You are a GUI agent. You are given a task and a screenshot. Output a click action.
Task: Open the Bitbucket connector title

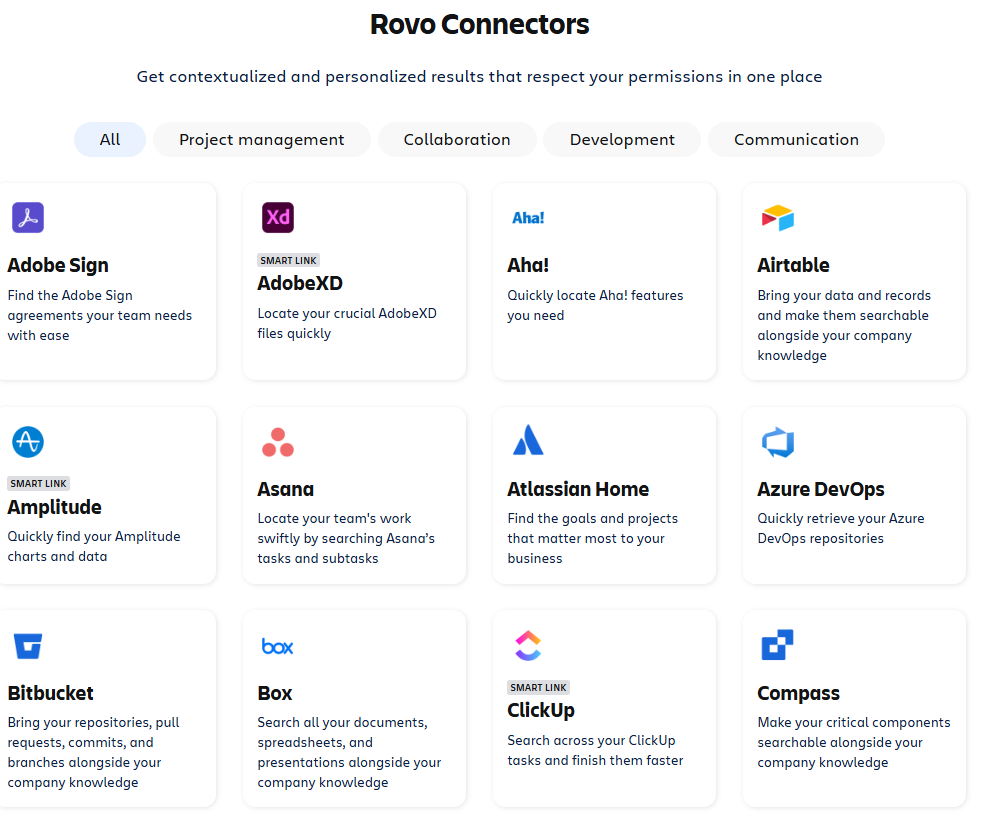pos(50,693)
